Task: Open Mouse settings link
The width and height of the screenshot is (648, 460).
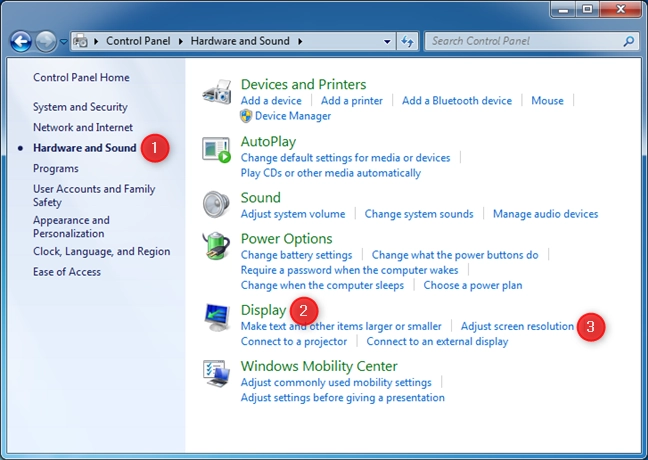Action: [547, 101]
